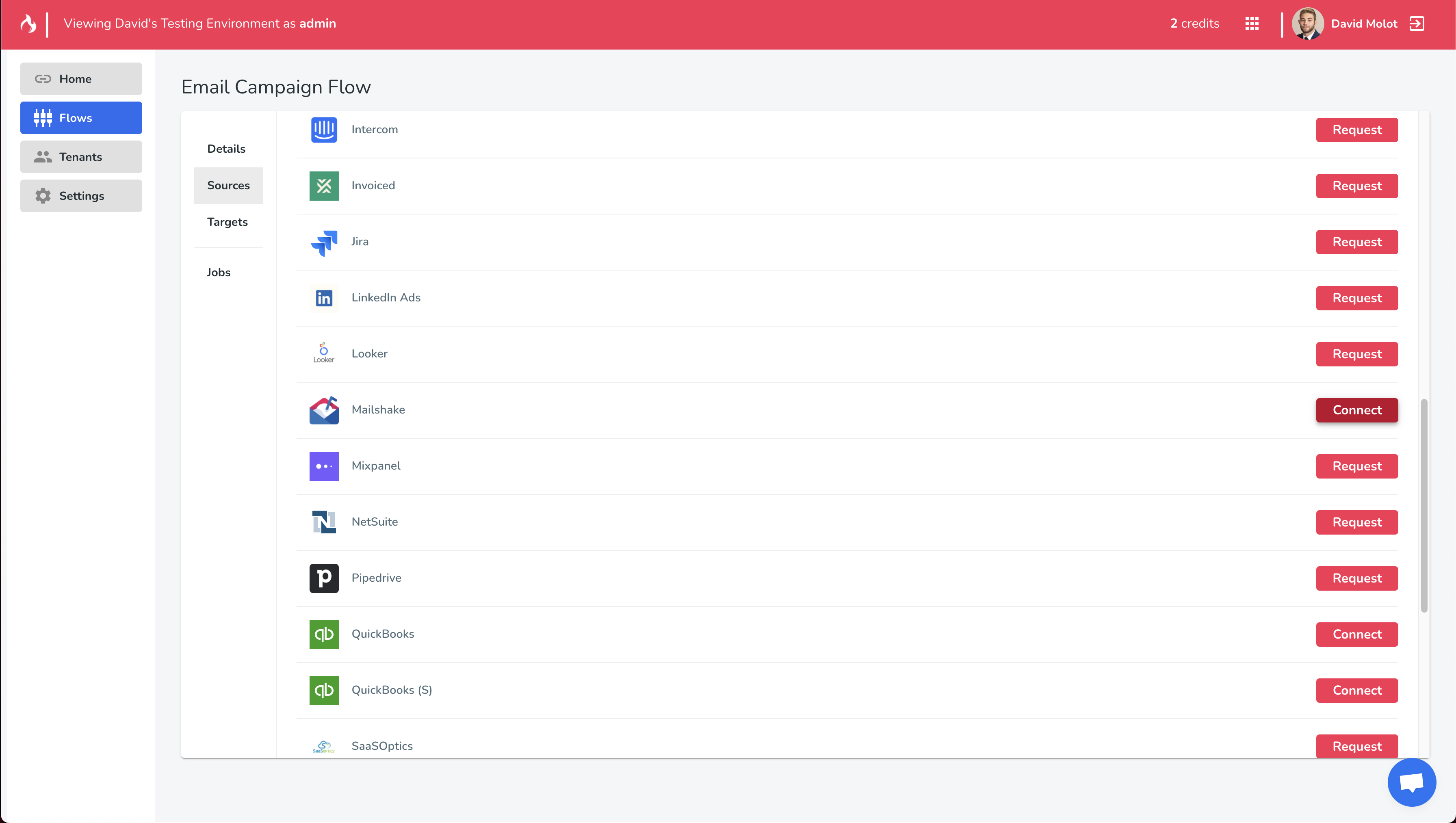Request the Mixpanel source
Viewport: 1456px width, 823px height.
coord(1356,466)
